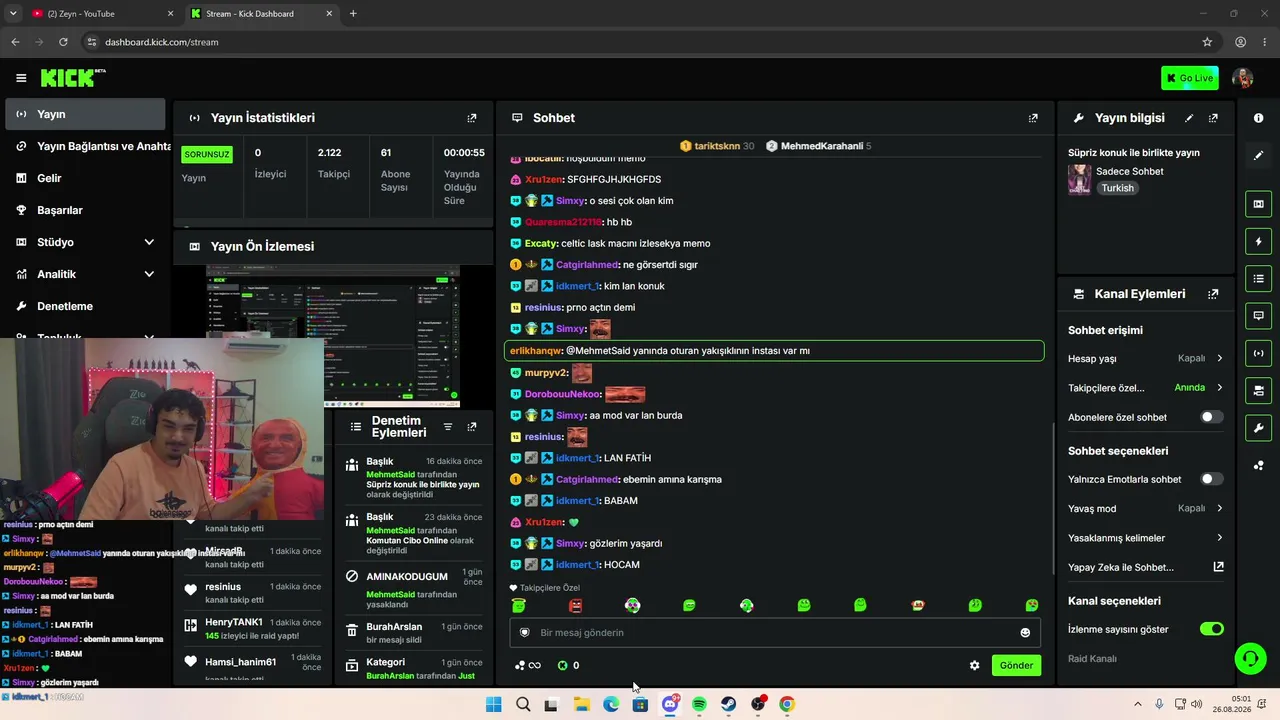
Task: Open Hesap yaşı setting chevron
Action: pos(1219,358)
